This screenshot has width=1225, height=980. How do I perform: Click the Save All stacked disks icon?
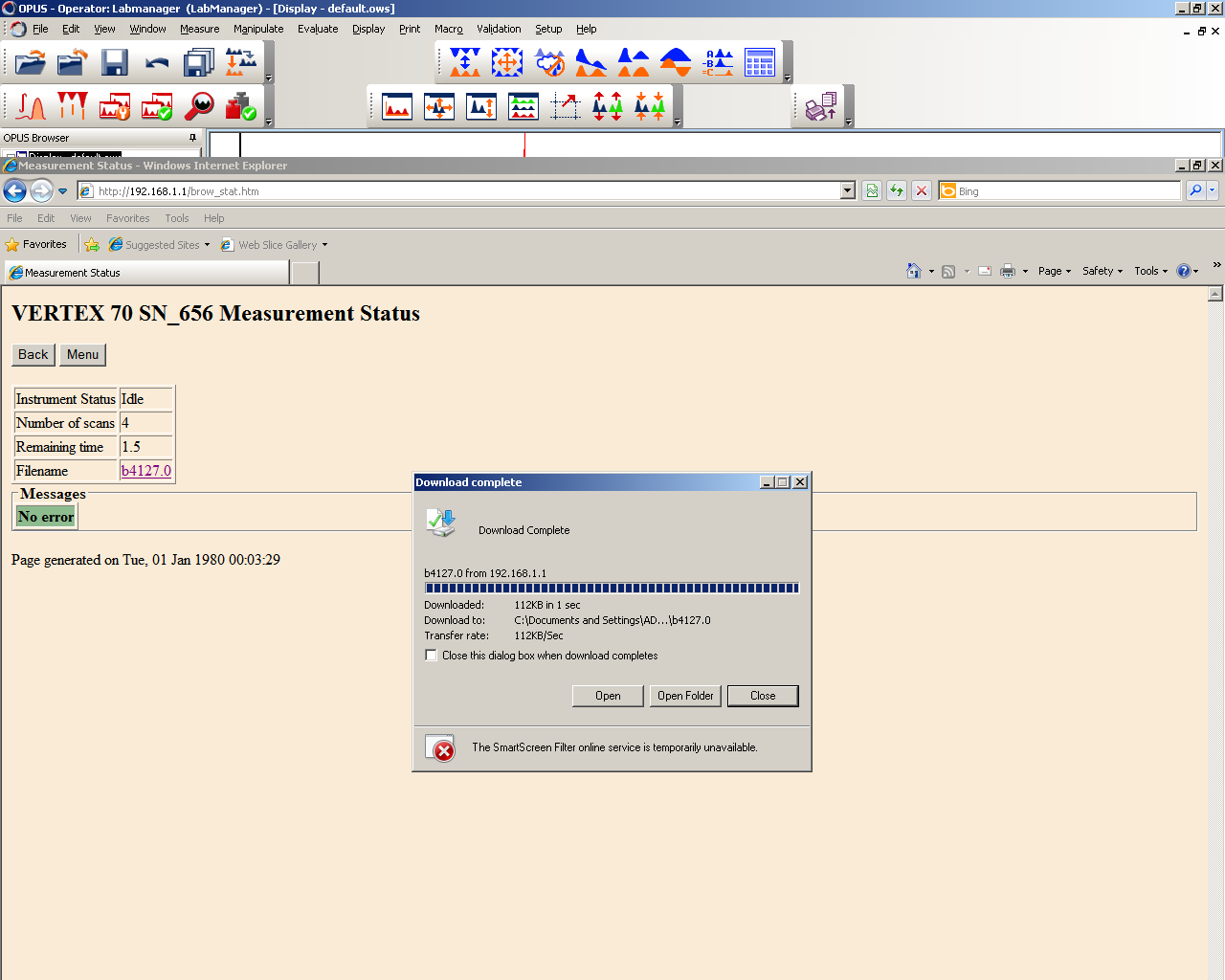pos(199,63)
